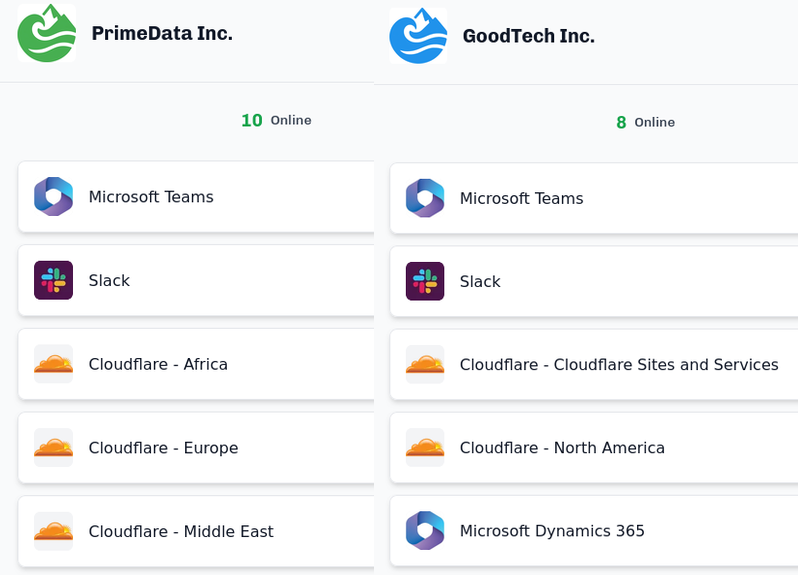Open 'Cloudflare - Cloudflare Sites and Services' label

click(x=619, y=364)
